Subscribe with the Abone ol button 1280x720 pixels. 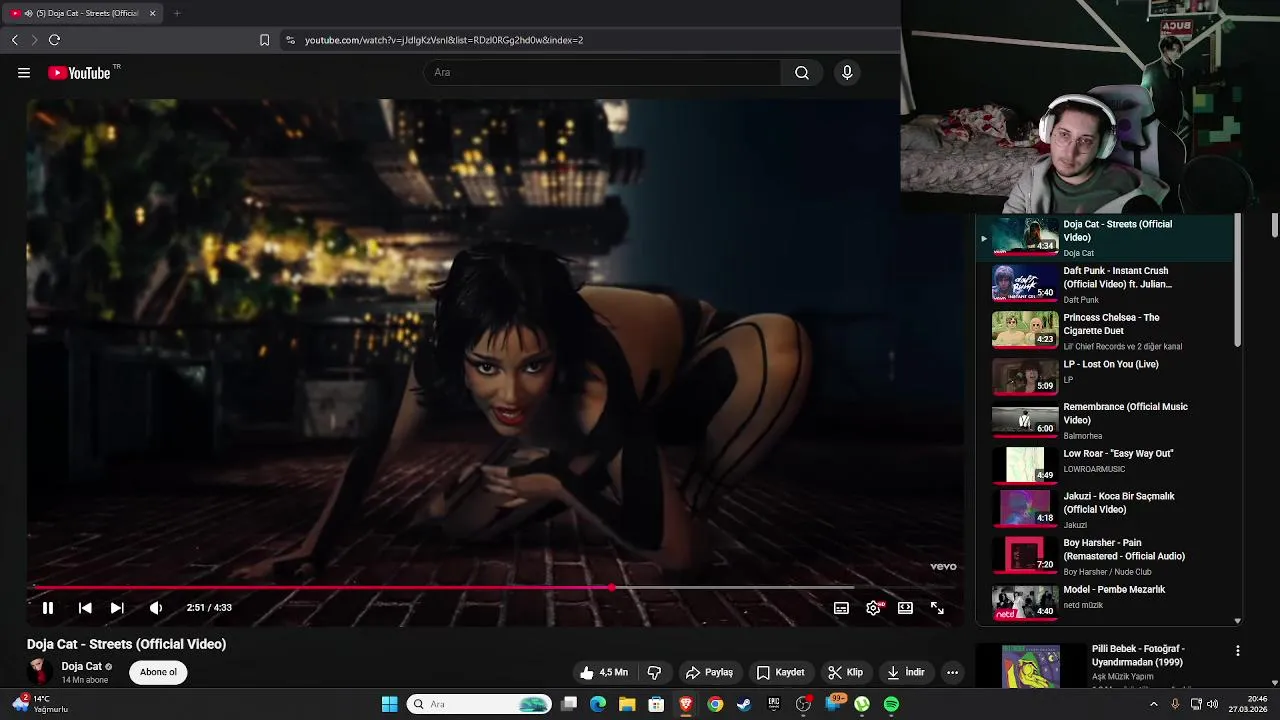click(158, 672)
